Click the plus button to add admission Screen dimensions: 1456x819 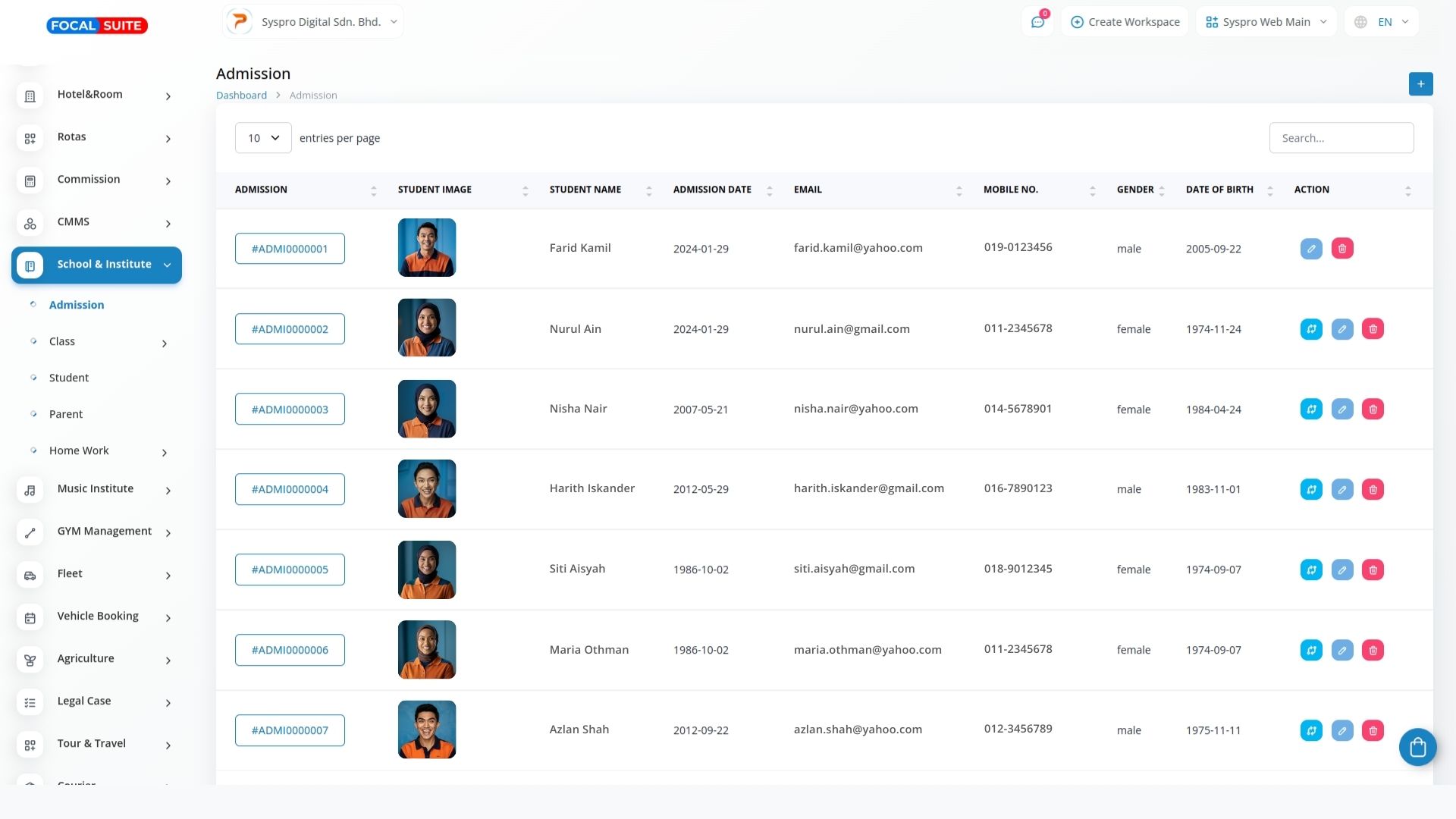[1420, 84]
